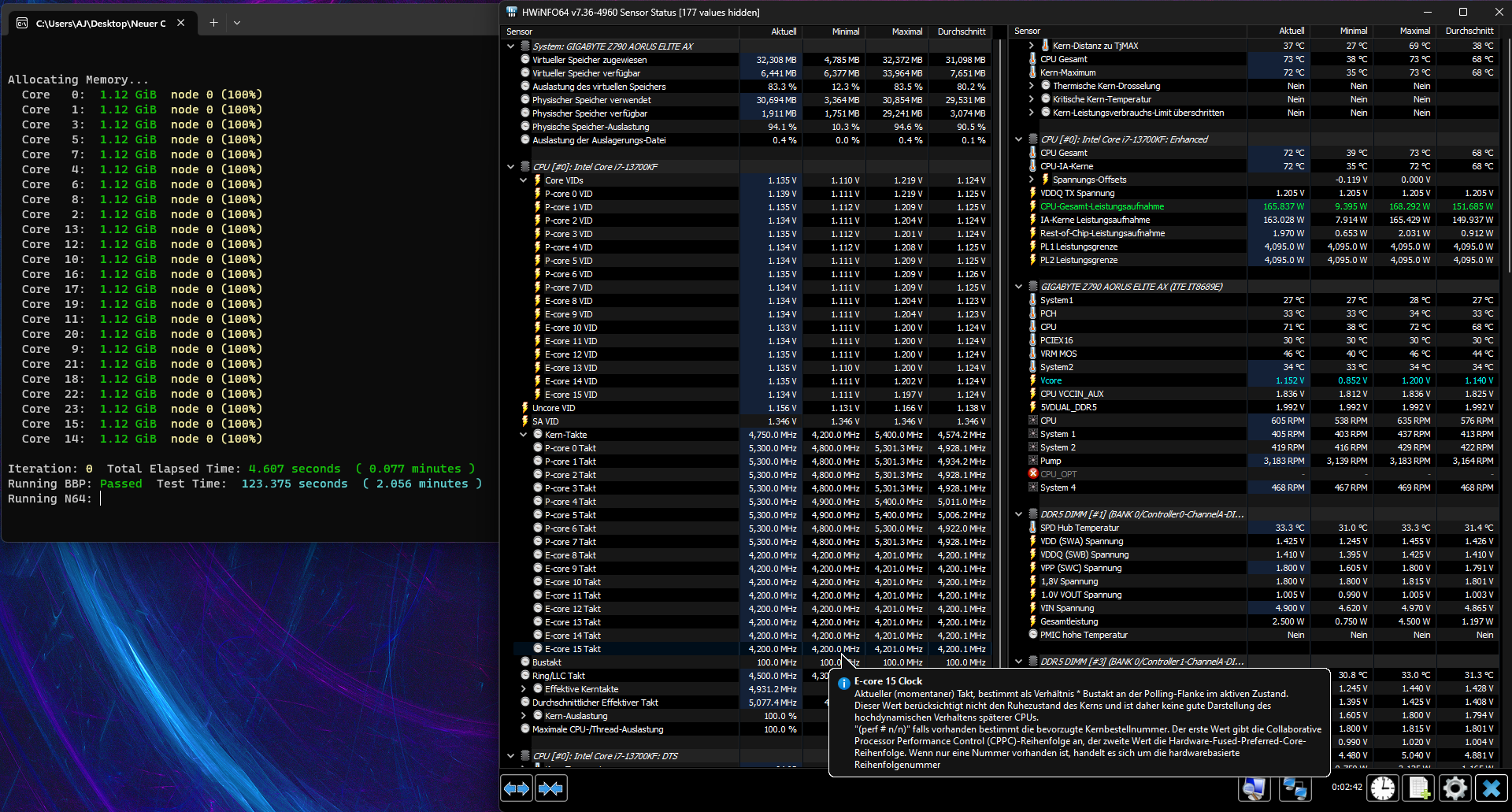This screenshot has width=1512, height=812.
Task: Click the circle icon beside PMIC hohe Temperatur
Action: point(1032,635)
